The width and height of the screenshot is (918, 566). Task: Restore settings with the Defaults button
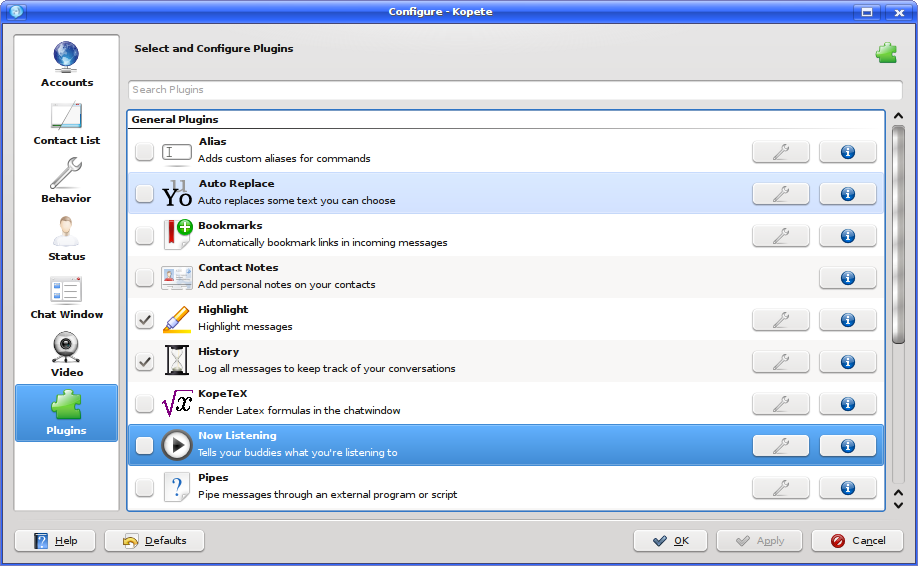click(x=155, y=540)
